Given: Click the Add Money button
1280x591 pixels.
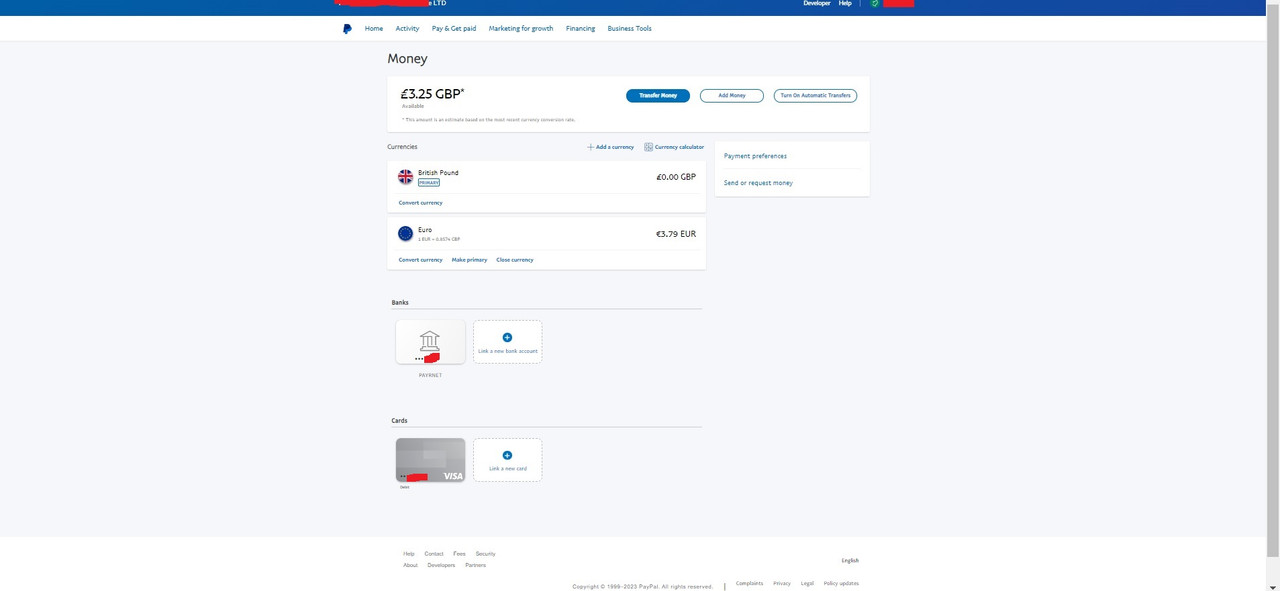Looking at the screenshot, I should (731, 96).
